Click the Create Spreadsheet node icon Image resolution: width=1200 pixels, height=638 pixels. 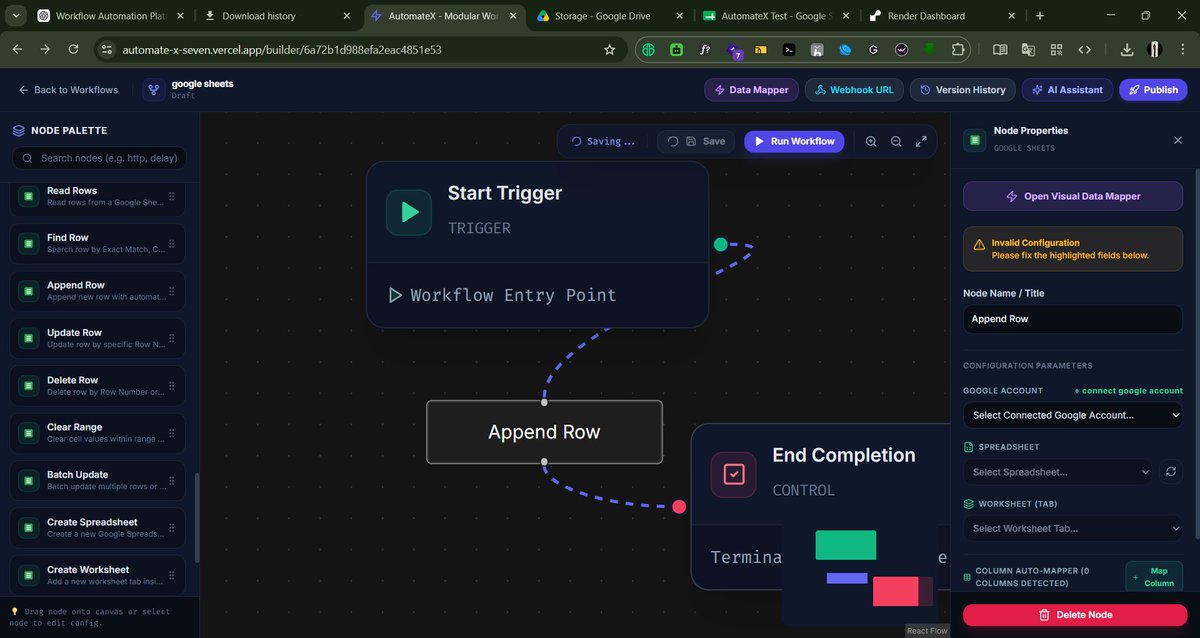(x=29, y=528)
